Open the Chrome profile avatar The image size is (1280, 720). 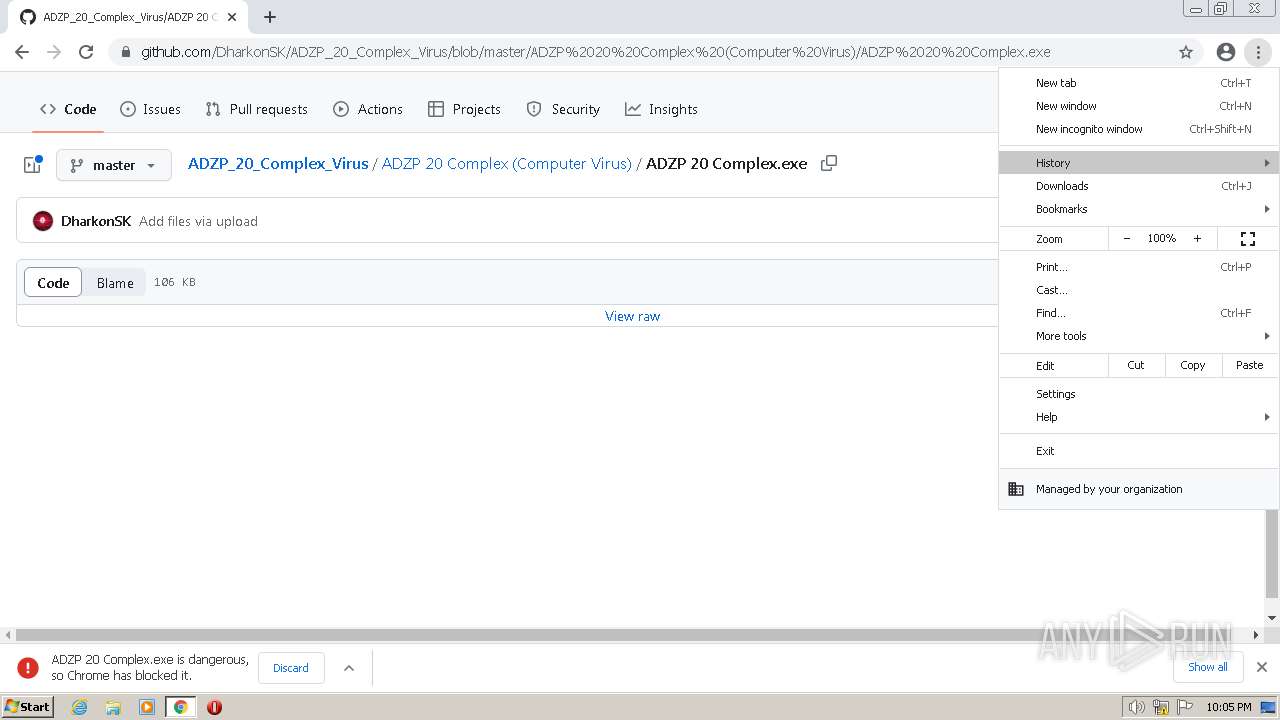[x=1226, y=52]
